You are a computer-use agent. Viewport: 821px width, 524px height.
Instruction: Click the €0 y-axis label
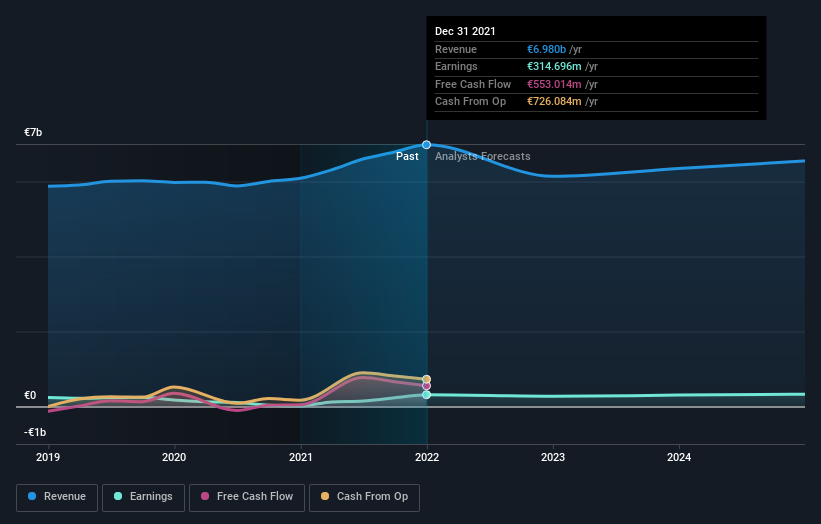30,395
